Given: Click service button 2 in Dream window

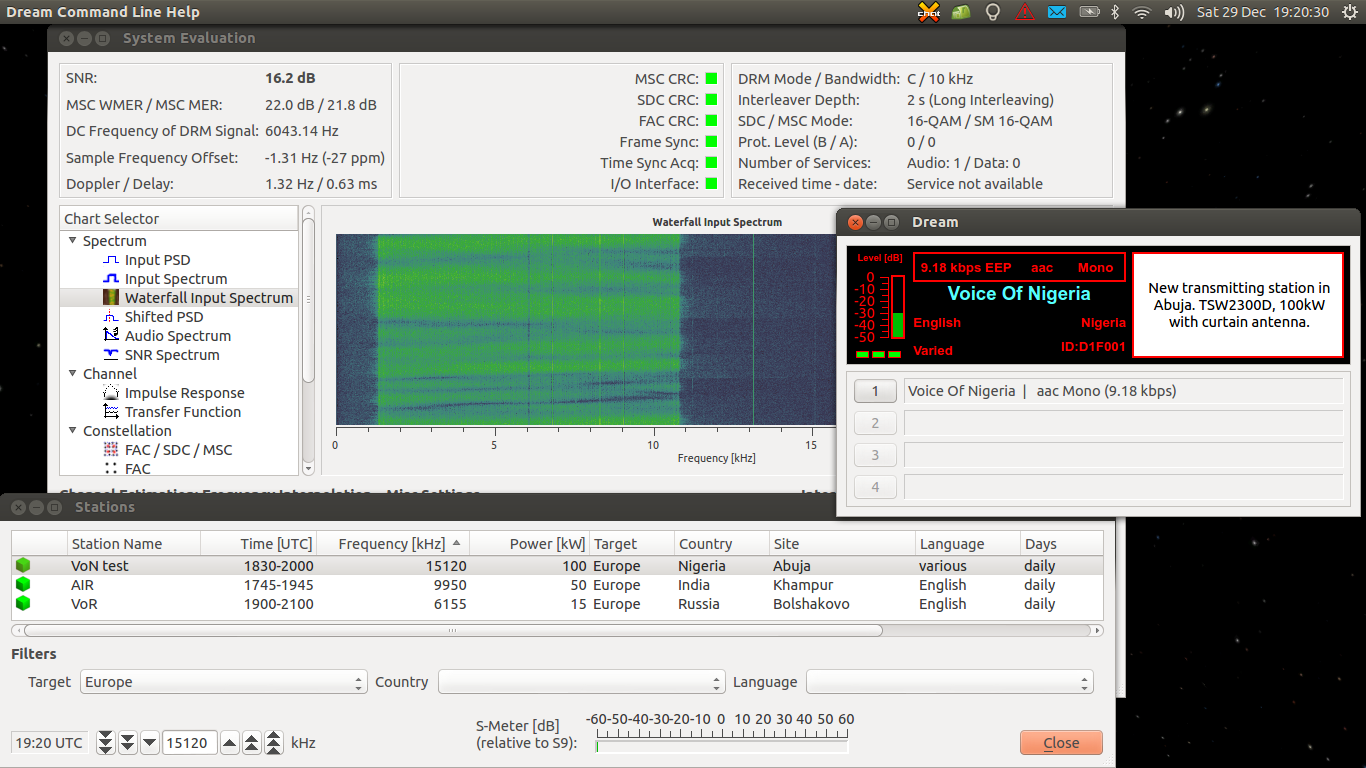Looking at the screenshot, I should 875,423.
